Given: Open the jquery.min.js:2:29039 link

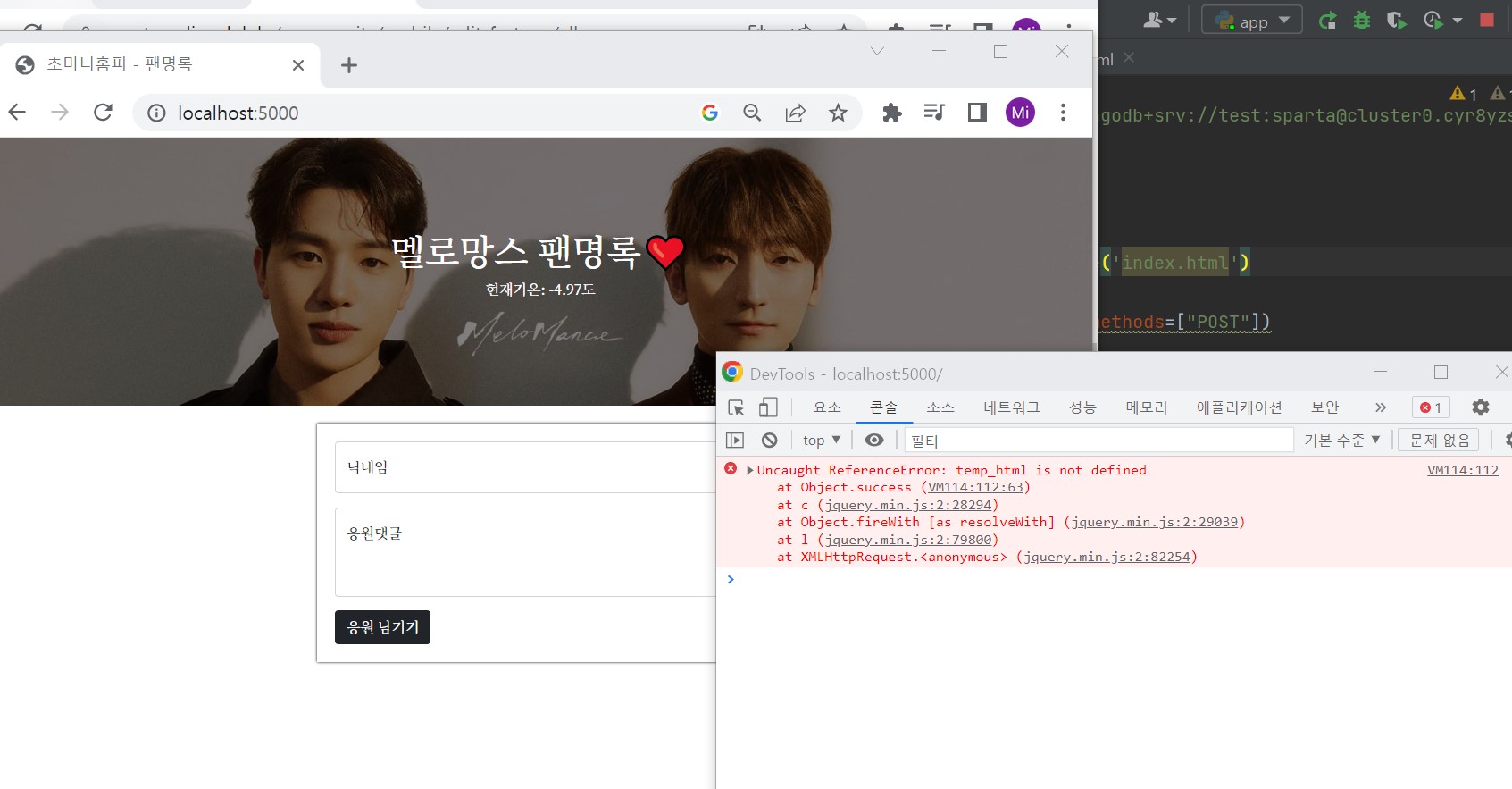Looking at the screenshot, I should (x=1154, y=522).
